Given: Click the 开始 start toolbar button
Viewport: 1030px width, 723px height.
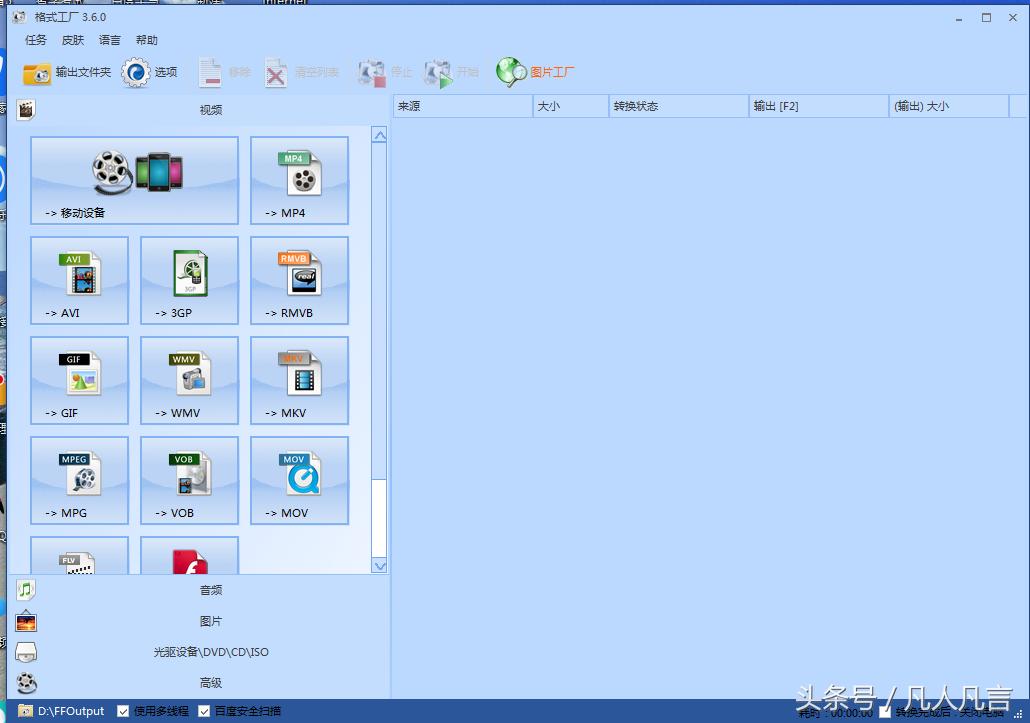Looking at the screenshot, I should (452, 72).
